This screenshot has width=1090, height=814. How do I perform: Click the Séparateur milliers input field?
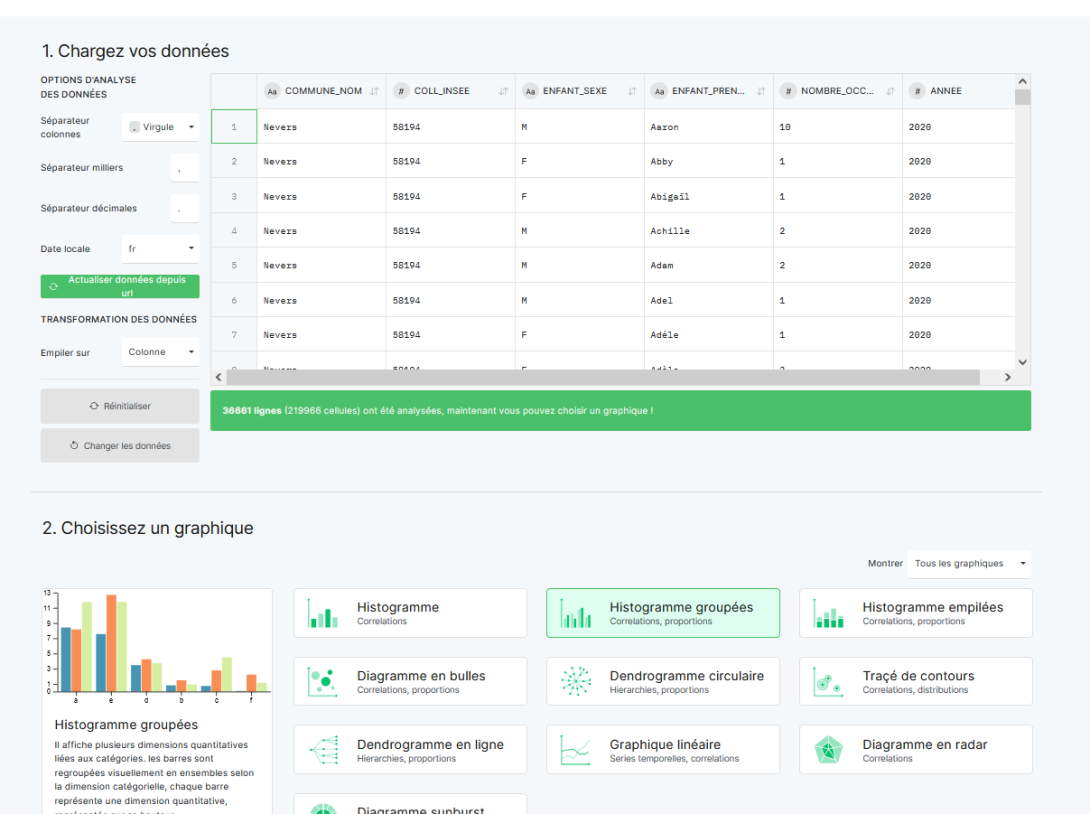pos(184,168)
